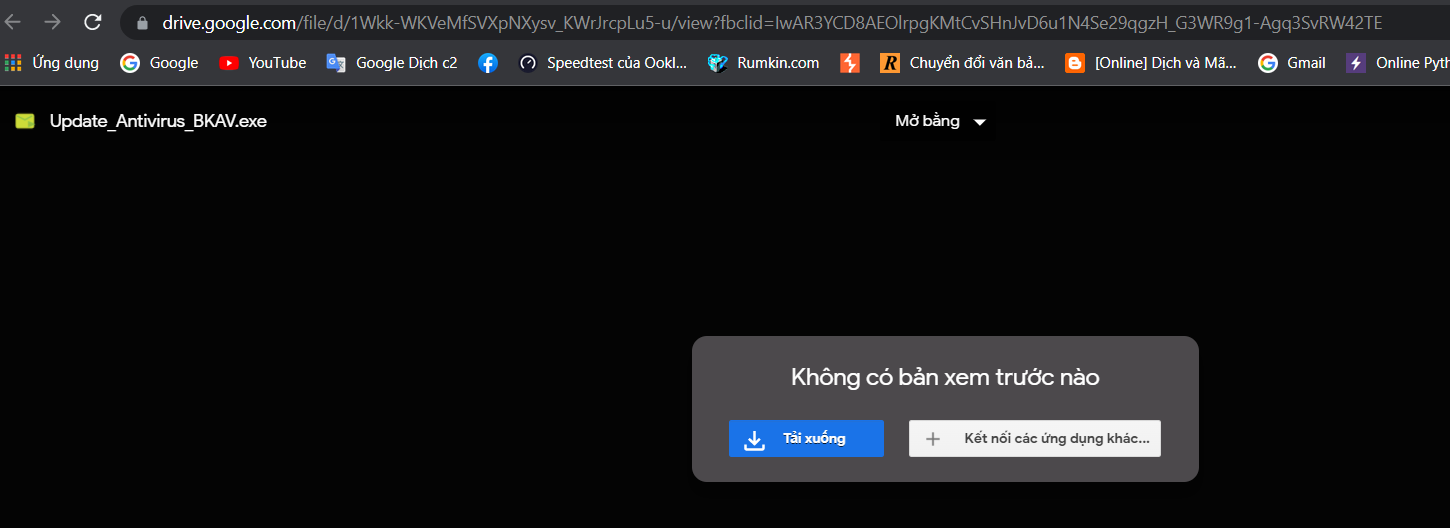The image size is (1450, 528).
Task: Click Kết nối các ứng dụng khác button
Action: tap(1035, 438)
